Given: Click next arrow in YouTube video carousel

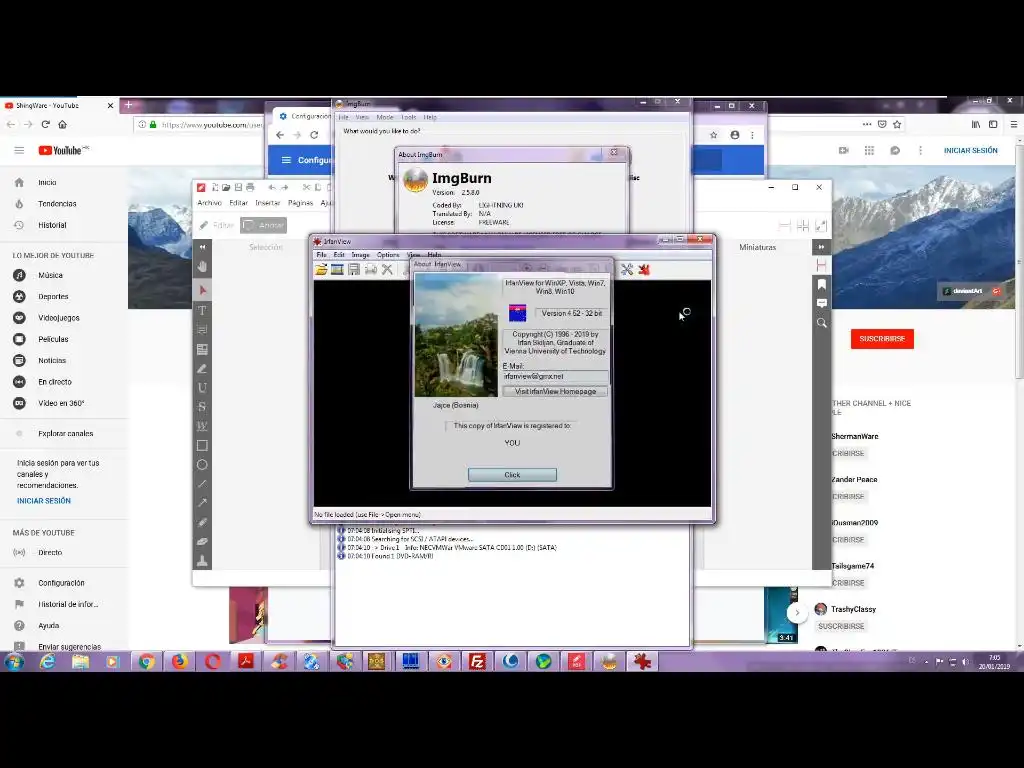Looking at the screenshot, I should pyautogui.click(x=797, y=613).
